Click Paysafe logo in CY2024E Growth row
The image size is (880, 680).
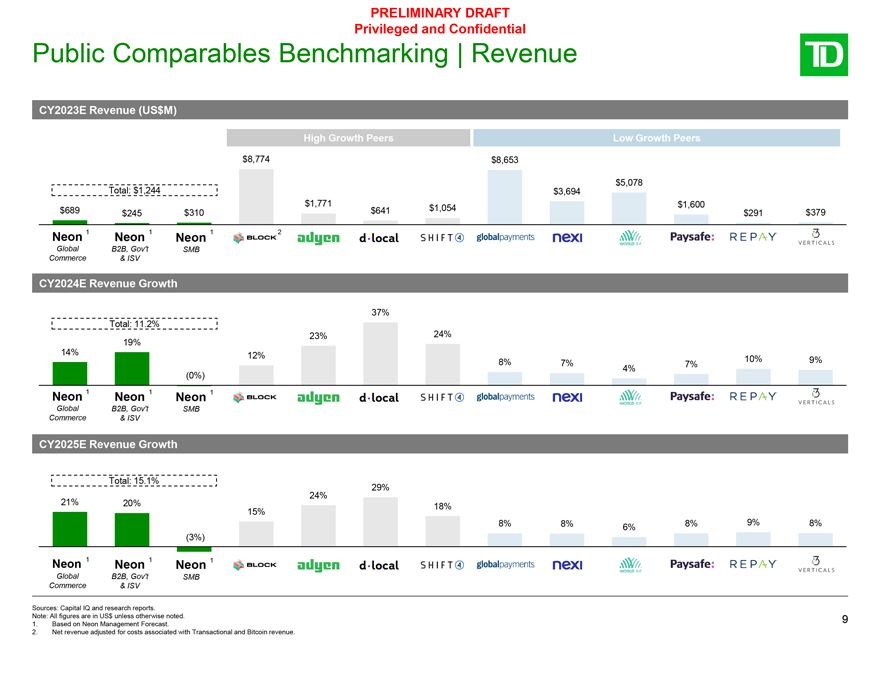(692, 396)
